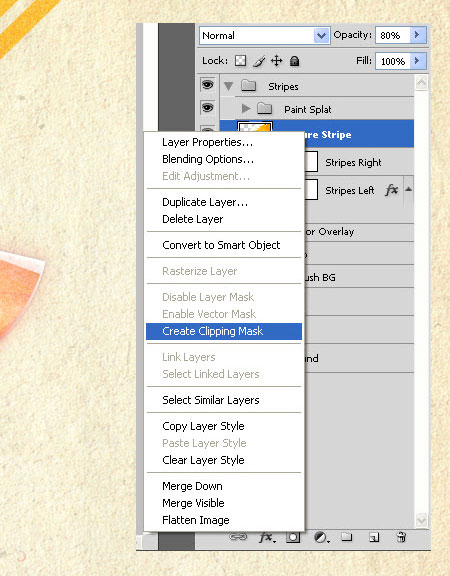Open the Opacity slider arrow

point(418,35)
